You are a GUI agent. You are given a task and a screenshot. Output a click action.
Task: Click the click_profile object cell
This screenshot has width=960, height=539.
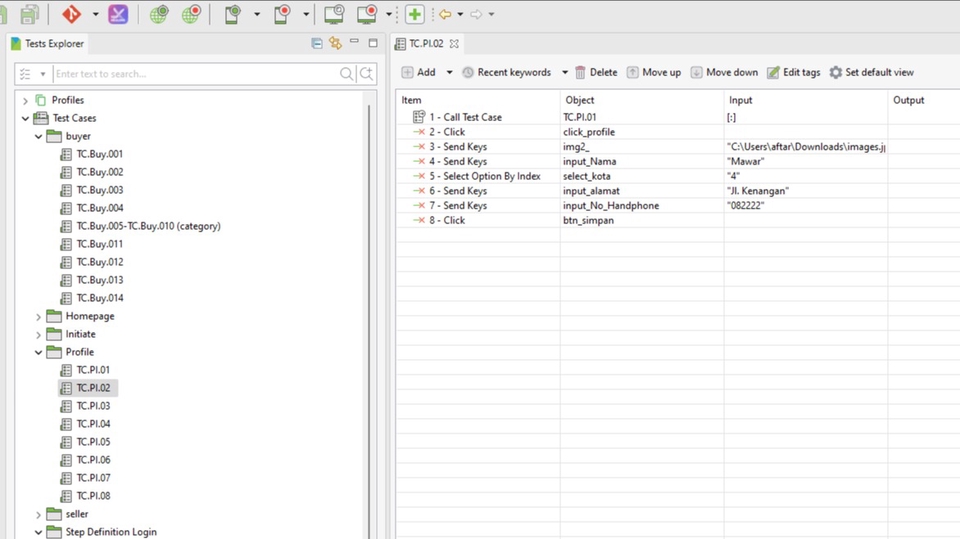click(642, 132)
